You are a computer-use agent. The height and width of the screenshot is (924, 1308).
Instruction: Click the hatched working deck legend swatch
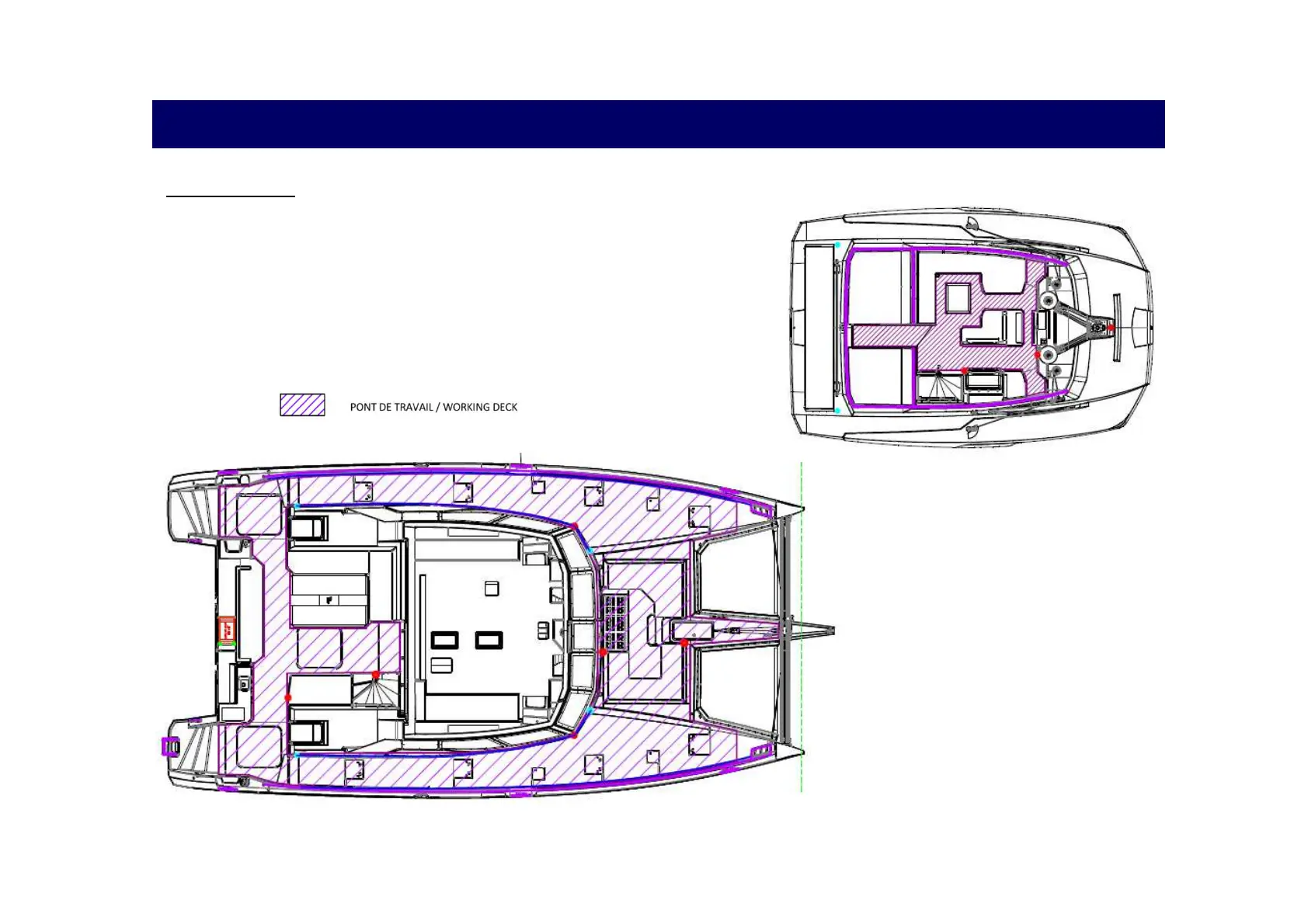click(x=302, y=405)
